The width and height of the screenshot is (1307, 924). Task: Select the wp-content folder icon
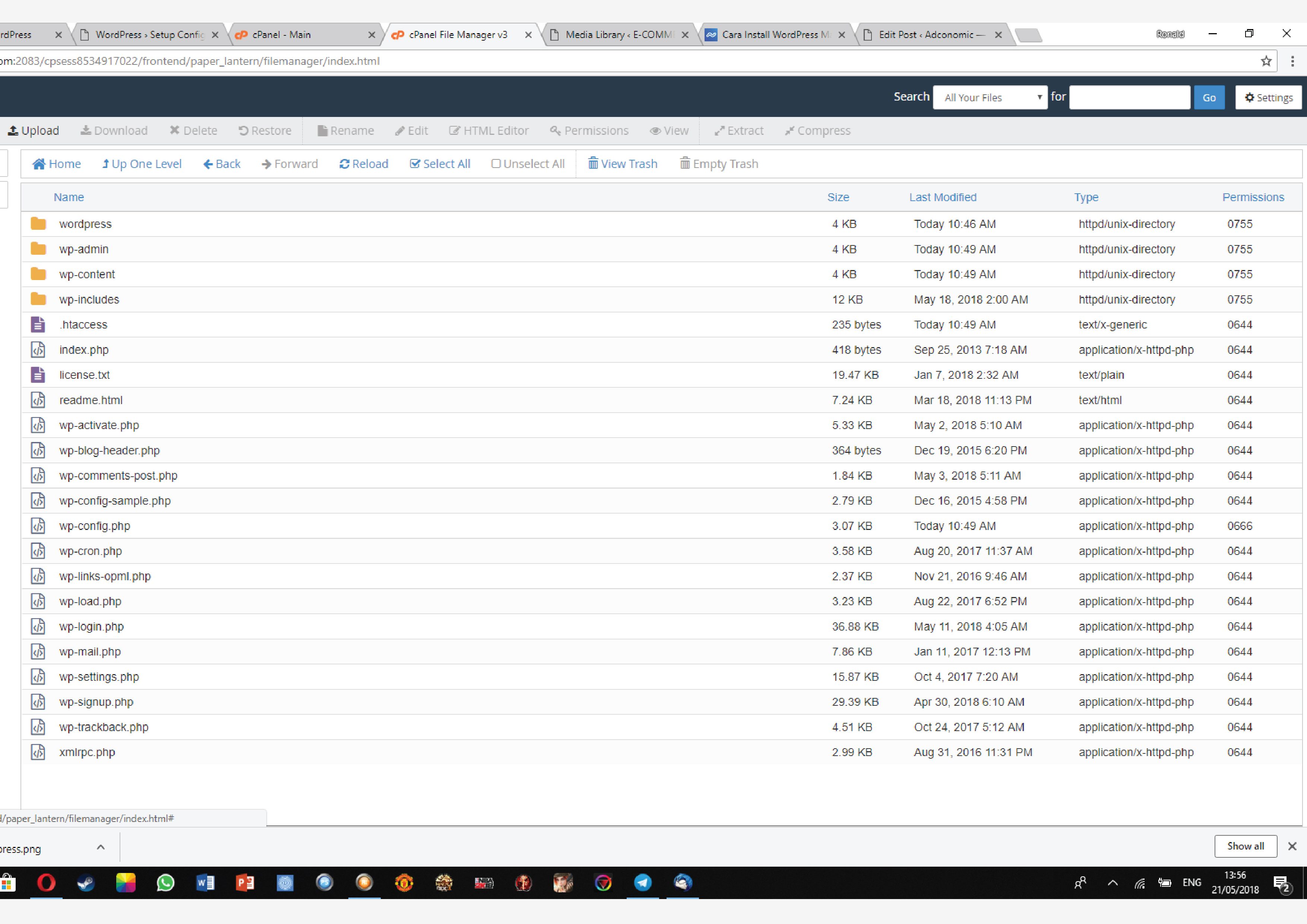click(x=38, y=274)
